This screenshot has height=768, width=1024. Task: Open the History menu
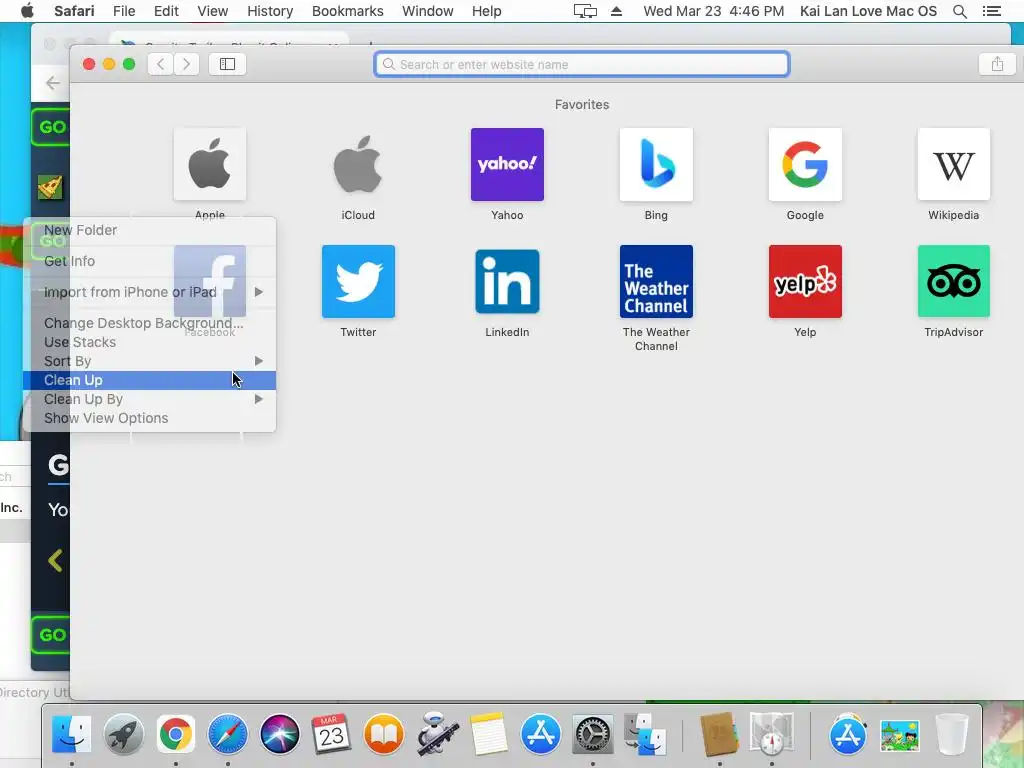270,11
